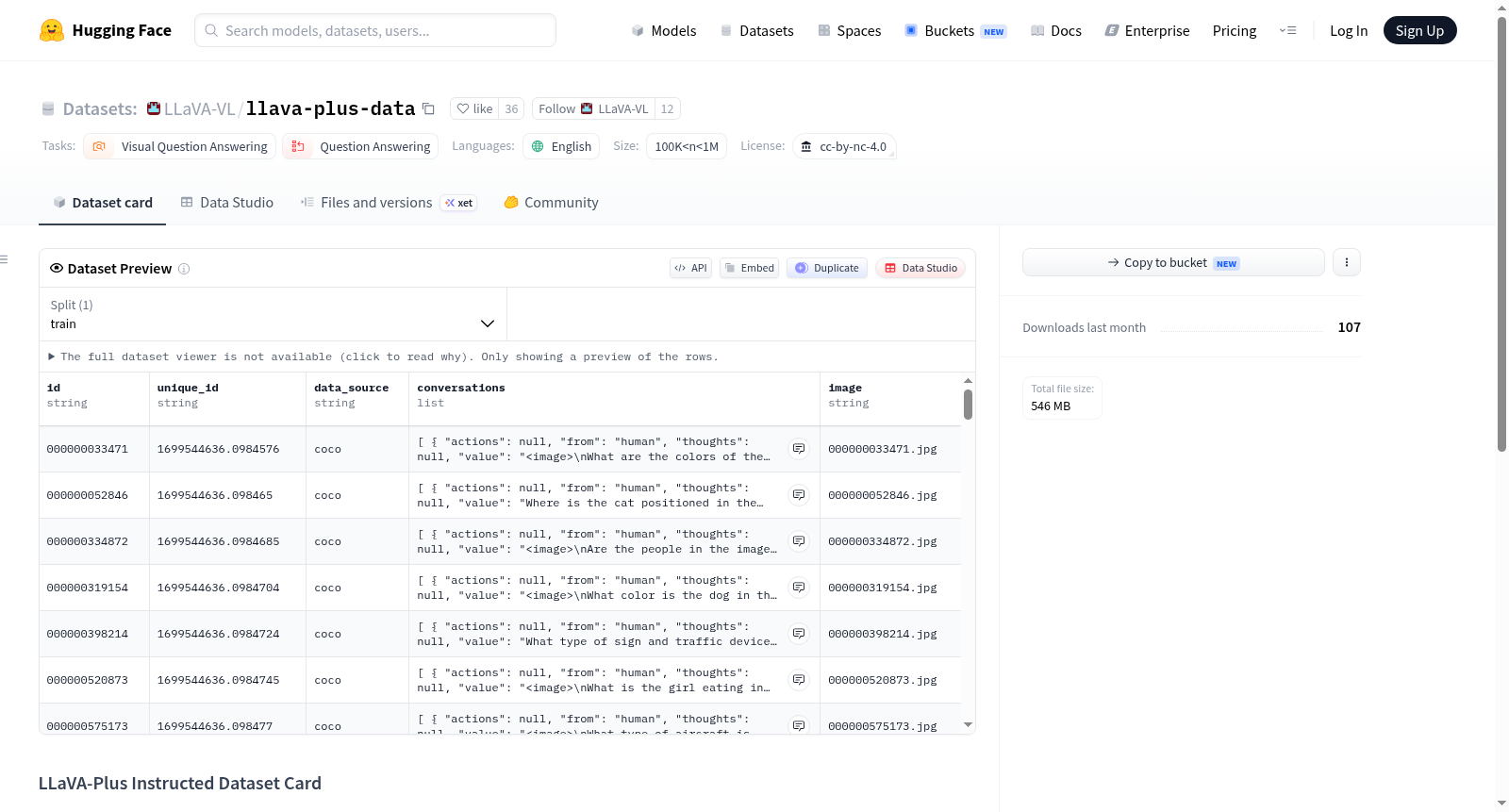Open the Hugging Face logo home link
This screenshot has width=1509, height=812.
pyautogui.click(x=106, y=30)
